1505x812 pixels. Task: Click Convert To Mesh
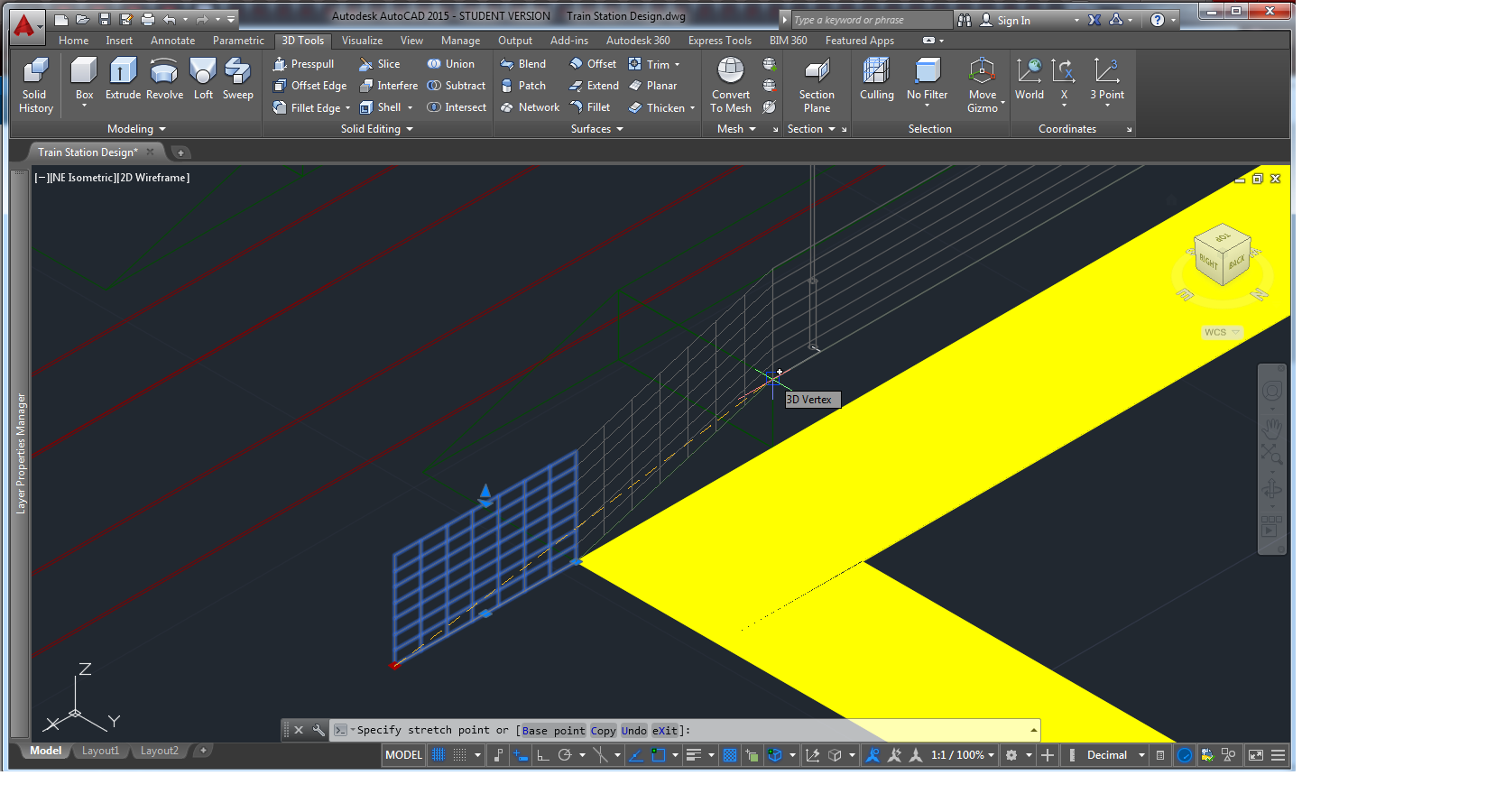coord(731,86)
